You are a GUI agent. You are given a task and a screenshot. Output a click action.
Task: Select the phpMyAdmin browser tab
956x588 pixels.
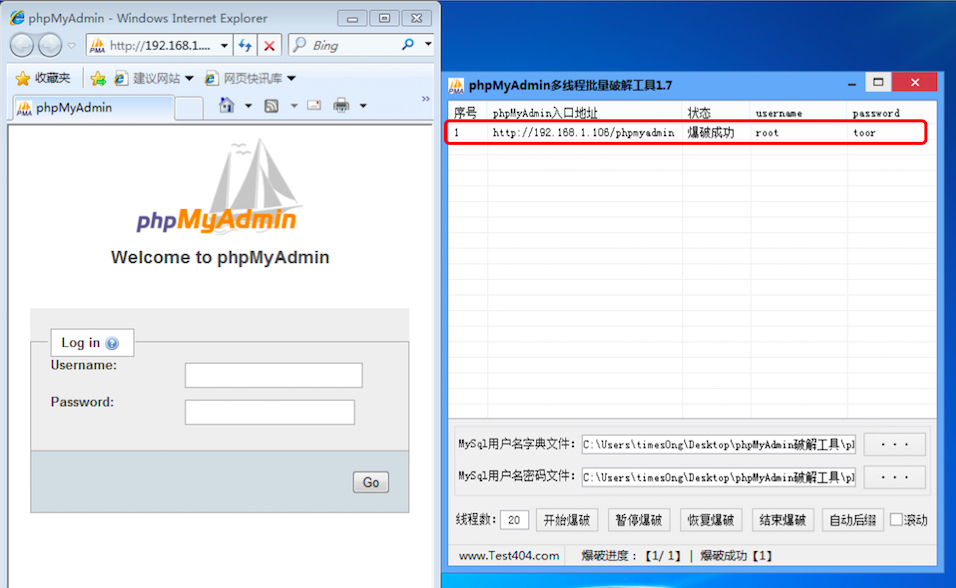93,108
